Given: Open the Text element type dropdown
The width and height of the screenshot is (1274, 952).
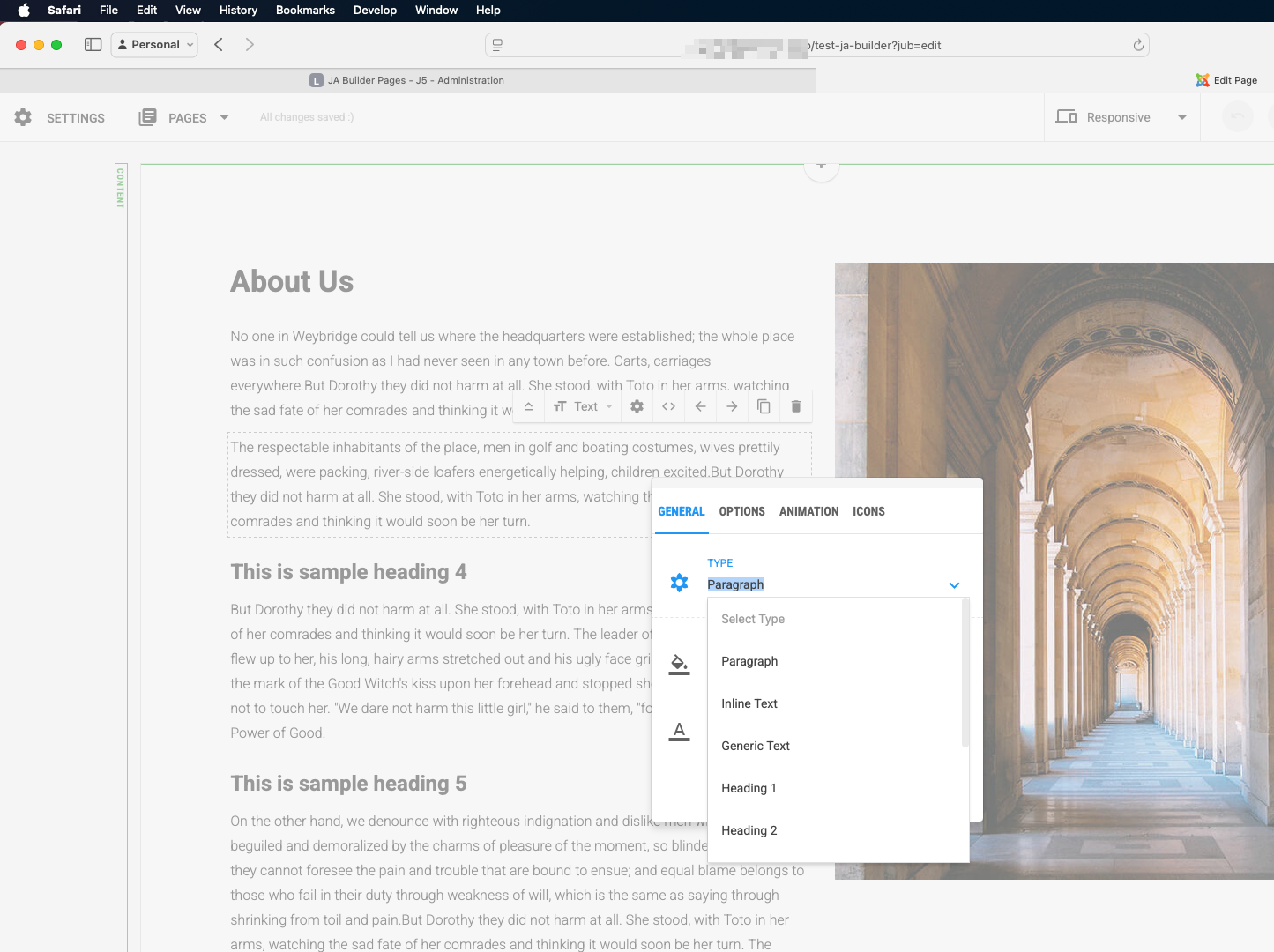Looking at the screenshot, I should click(583, 406).
